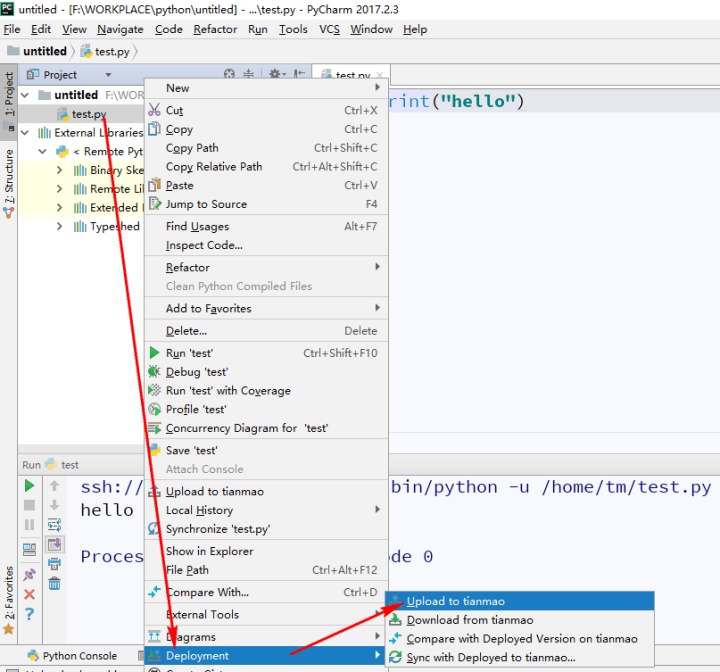Open the Tools menu in menu bar
This screenshot has width=720, height=672.
pyautogui.click(x=293, y=29)
